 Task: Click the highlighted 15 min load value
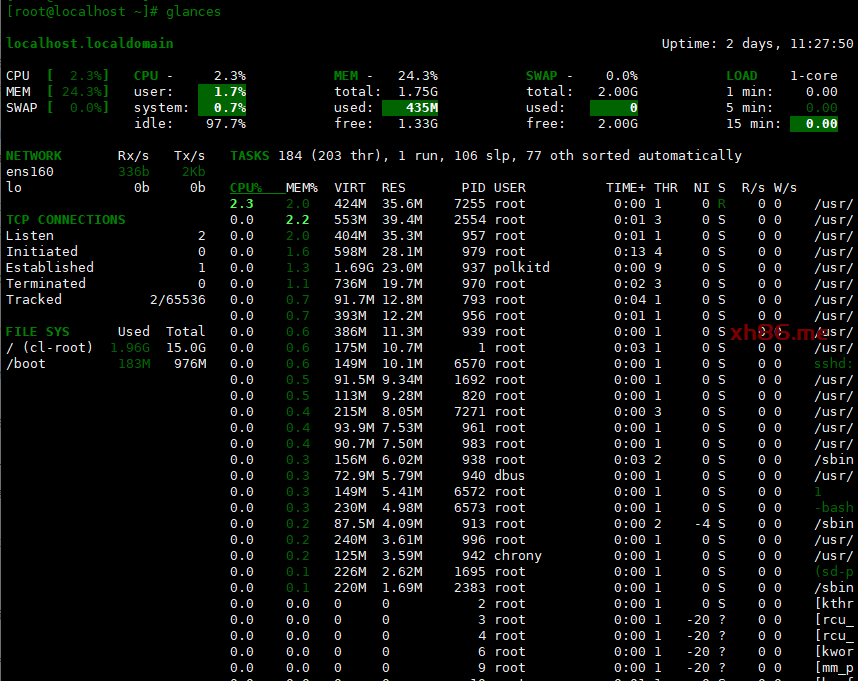814,123
